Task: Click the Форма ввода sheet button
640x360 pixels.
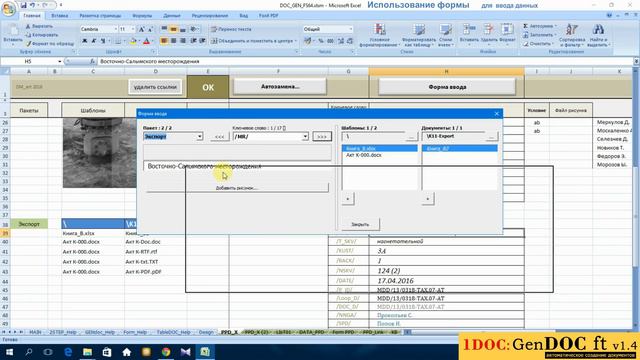Action: click(x=447, y=87)
